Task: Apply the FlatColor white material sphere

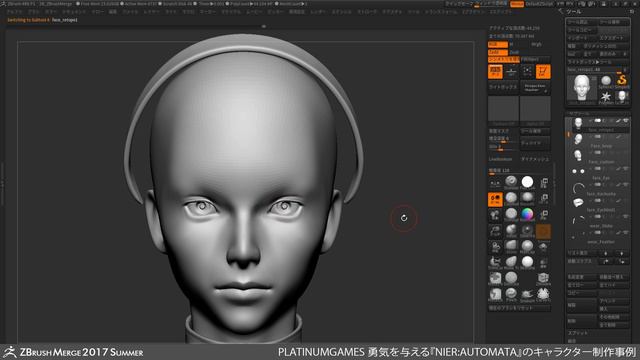Action: coord(527,182)
